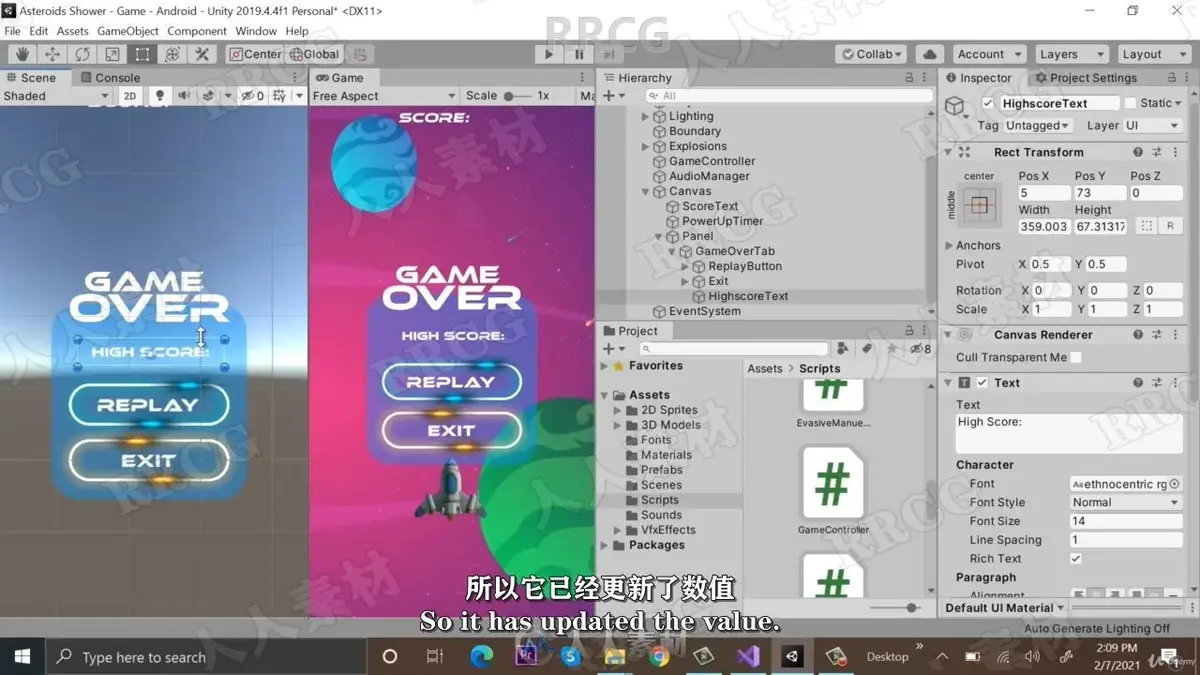This screenshot has height=675, width=1200.
Task: Click the create plus icon in Project panel
Action: pos(608,348)
